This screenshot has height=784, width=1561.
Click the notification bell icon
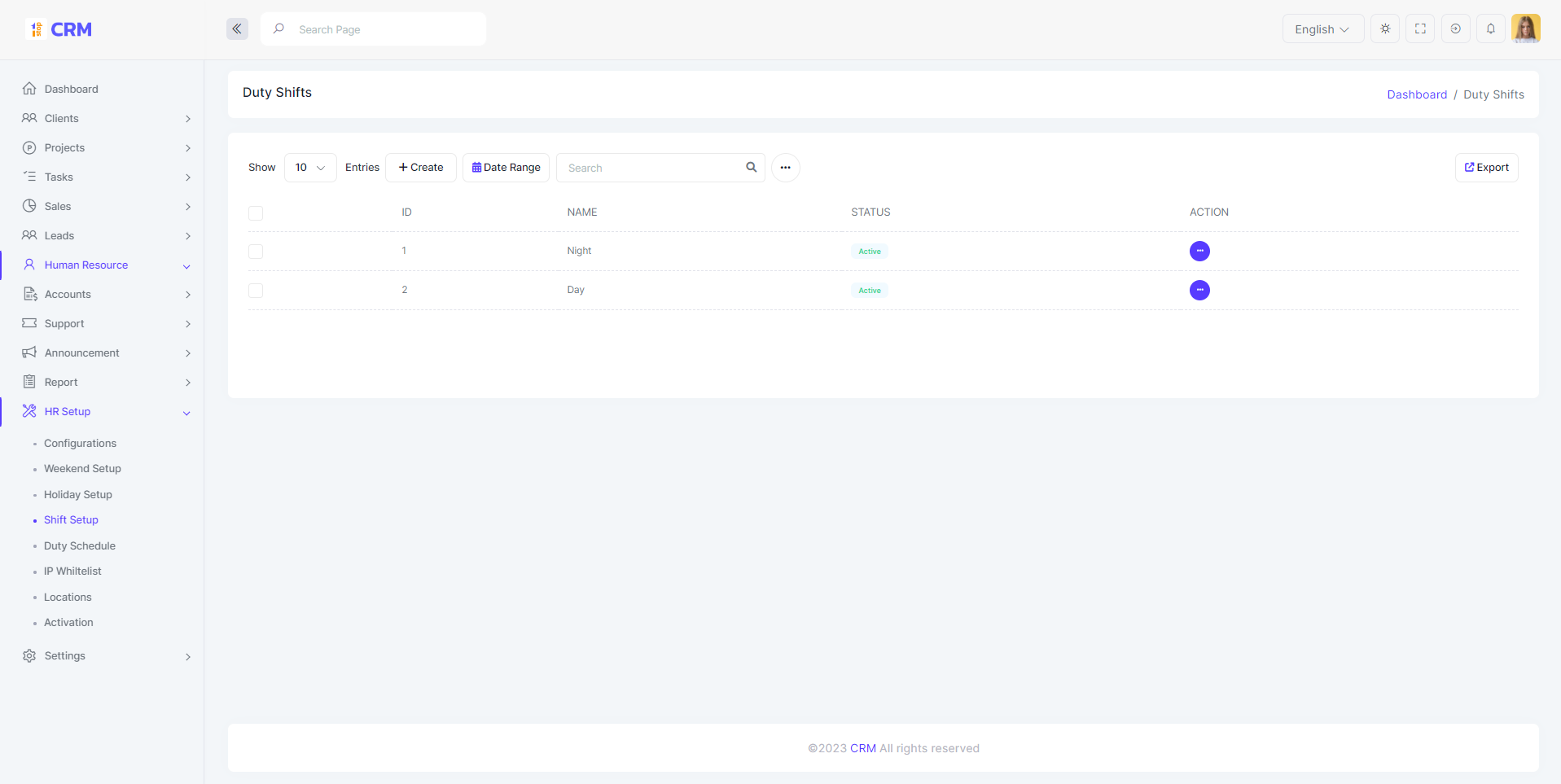pos(1491,28)
